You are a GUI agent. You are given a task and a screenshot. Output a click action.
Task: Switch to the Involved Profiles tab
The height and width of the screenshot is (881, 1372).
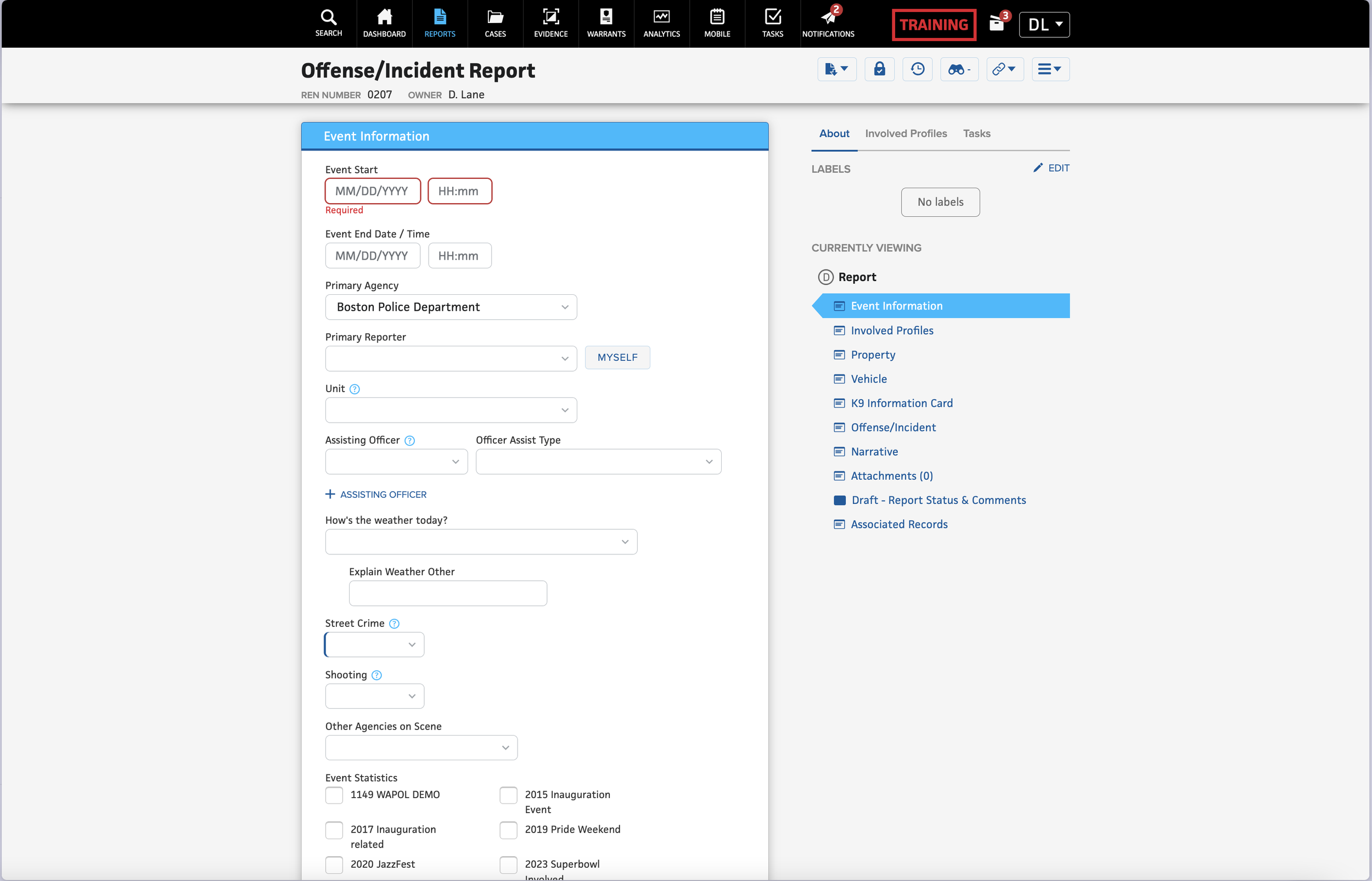point(906,133)
